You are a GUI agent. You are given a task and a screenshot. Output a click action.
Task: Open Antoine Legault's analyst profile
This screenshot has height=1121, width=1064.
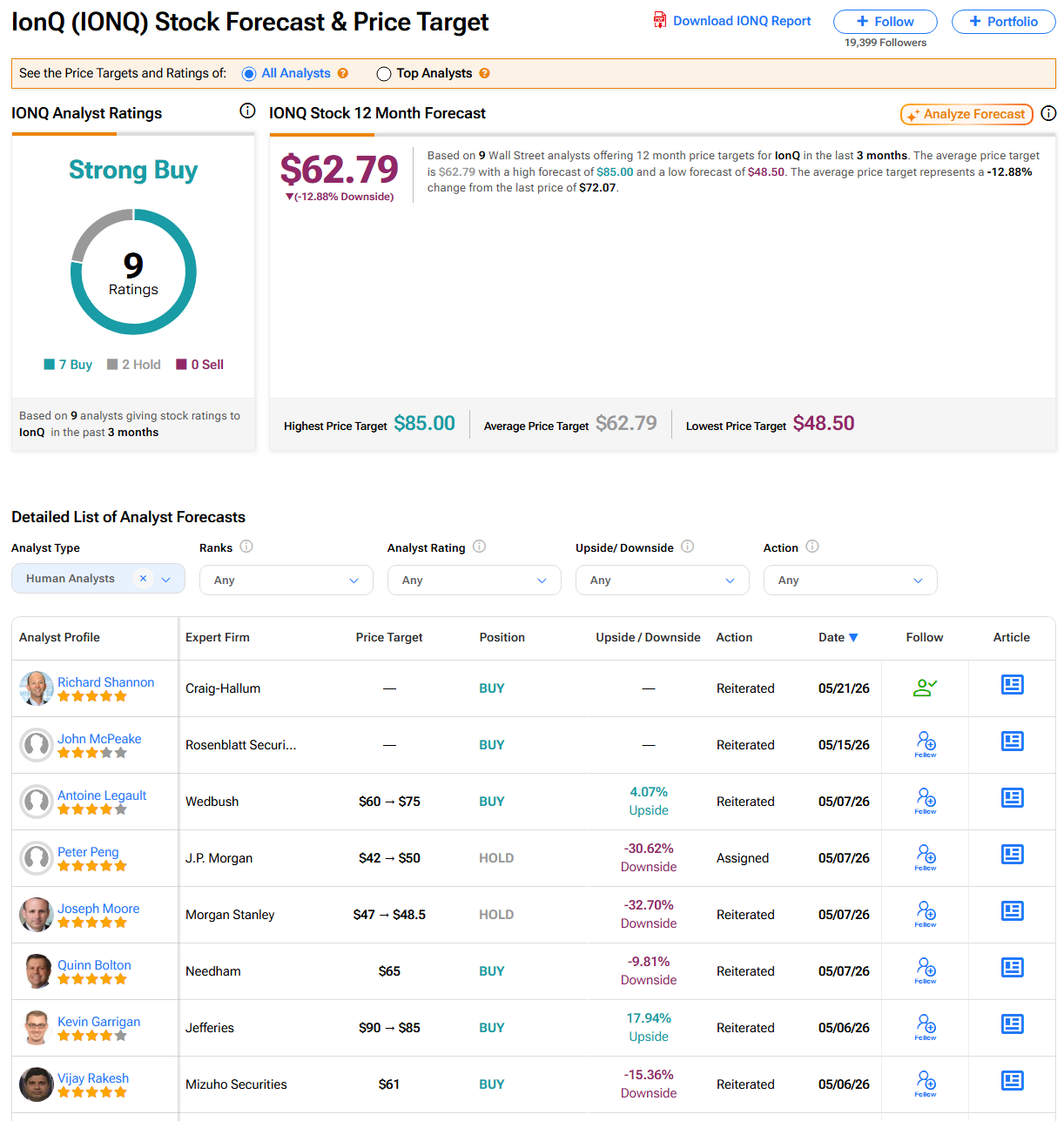[x=102, y=795]
